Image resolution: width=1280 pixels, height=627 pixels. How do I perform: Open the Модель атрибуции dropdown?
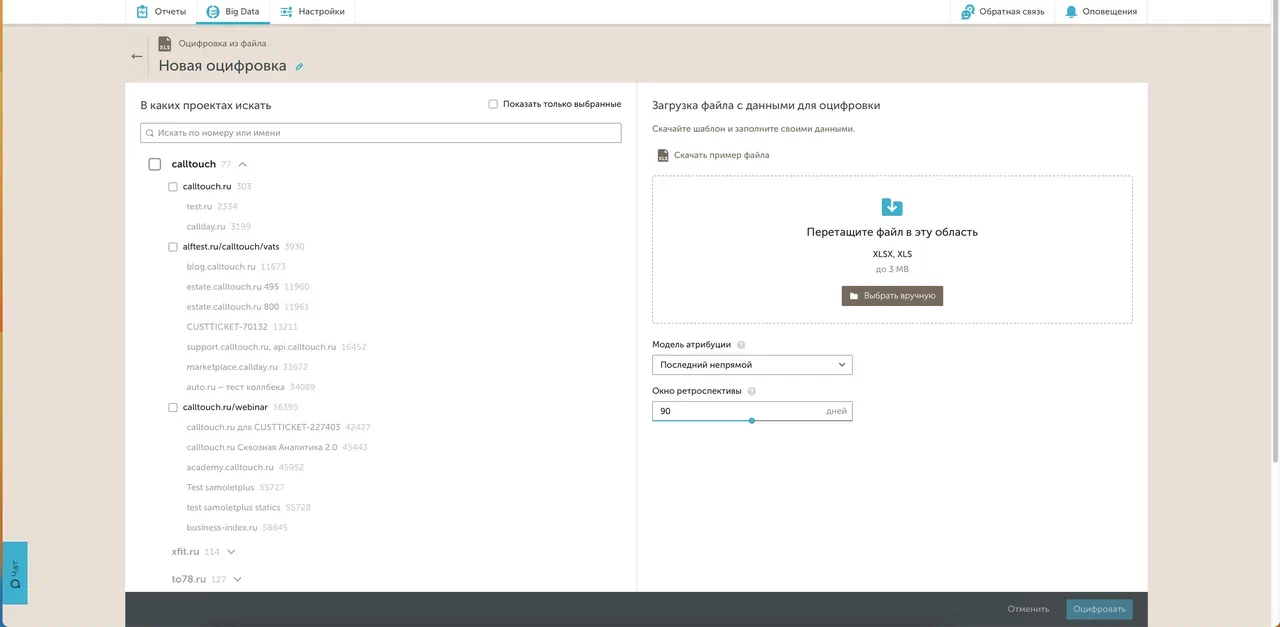click(x=752, y=365)
